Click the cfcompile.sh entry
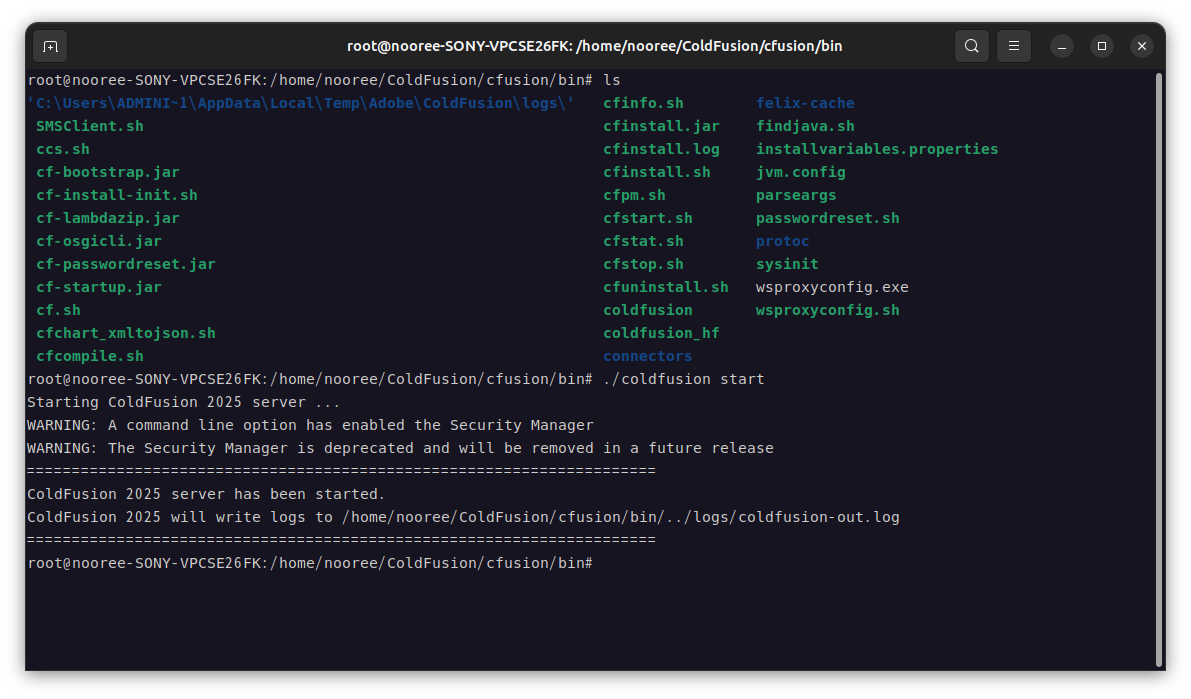Image resolution: width=1191 pixels, height=699 pixels. tap(90, 356)
